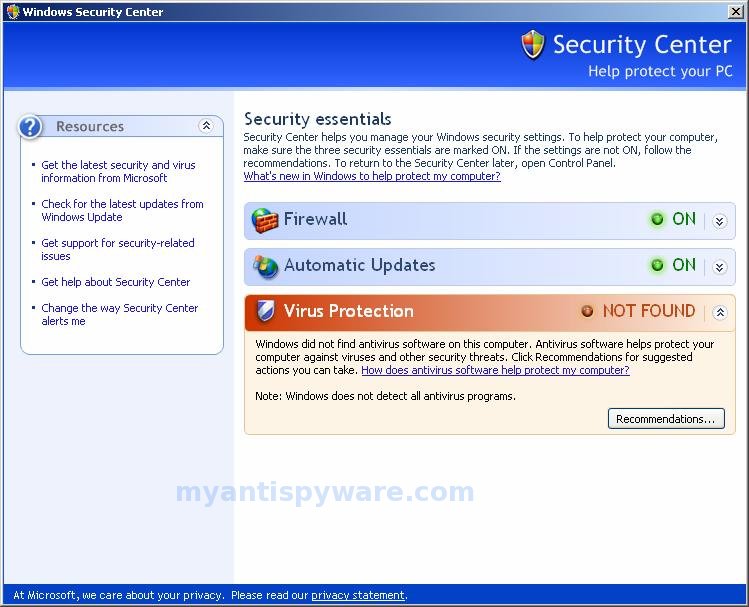Open 'Change the way Security Center alerts me'

click(x=119, y=314)
